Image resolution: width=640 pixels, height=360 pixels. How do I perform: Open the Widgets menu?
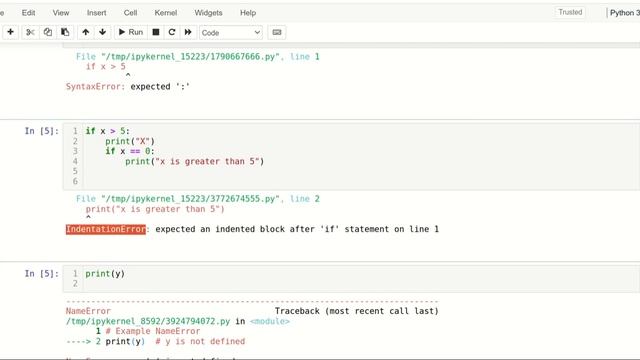pos(208,13)
